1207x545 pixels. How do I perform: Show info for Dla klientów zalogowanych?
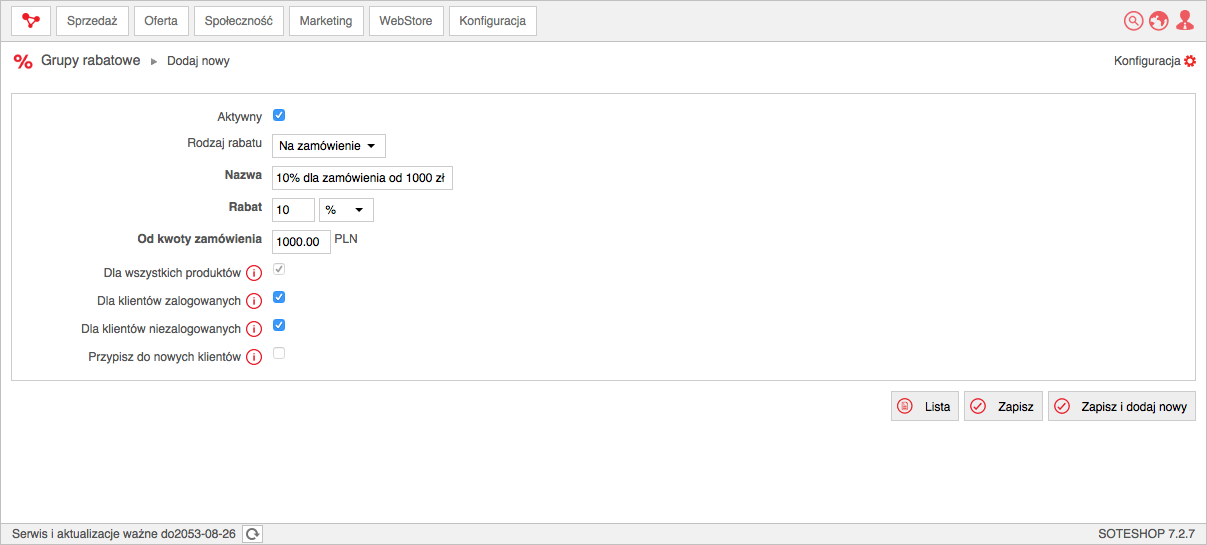point(254,301)
